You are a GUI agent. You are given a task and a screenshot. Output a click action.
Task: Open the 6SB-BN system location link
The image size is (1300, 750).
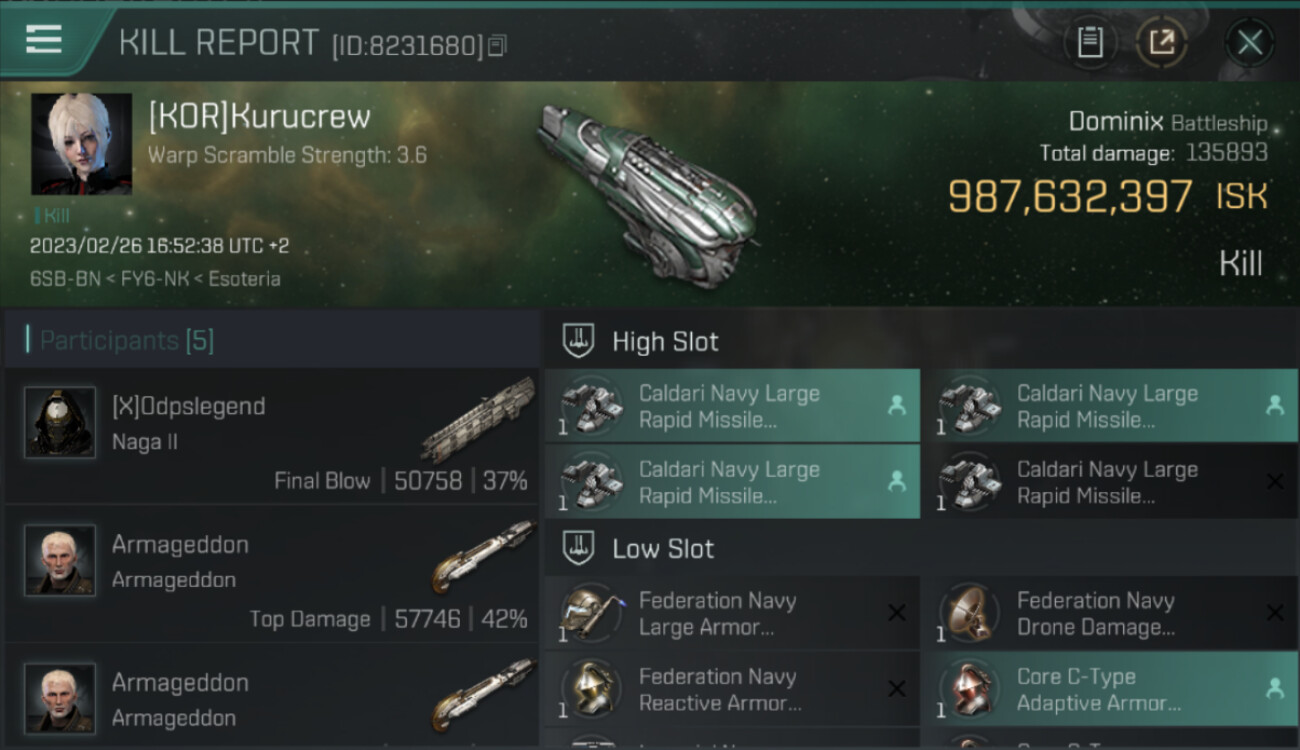[65, 279]
